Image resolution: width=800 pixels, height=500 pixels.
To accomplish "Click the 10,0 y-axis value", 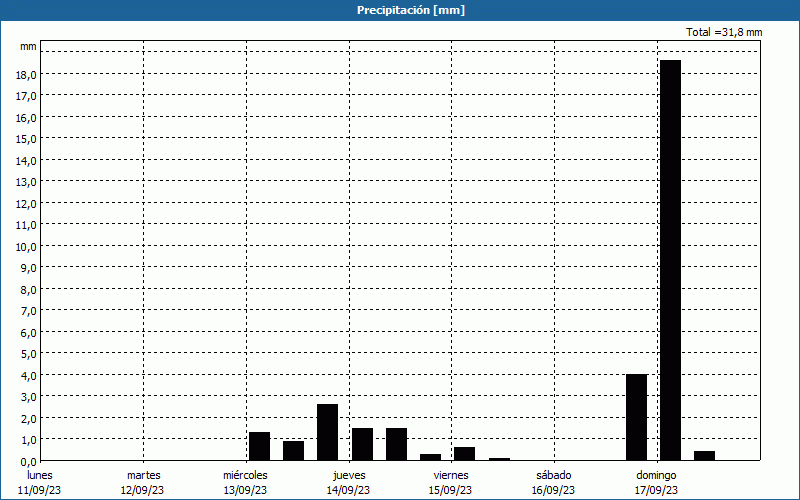I will pyautogui.click(x=26, y=246).
